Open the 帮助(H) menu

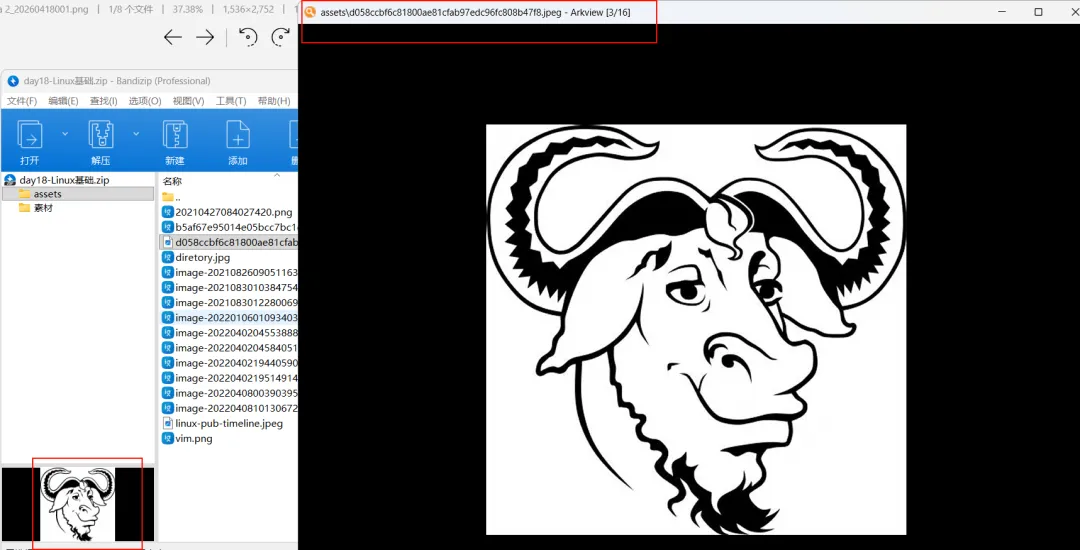tap(274, 101)
